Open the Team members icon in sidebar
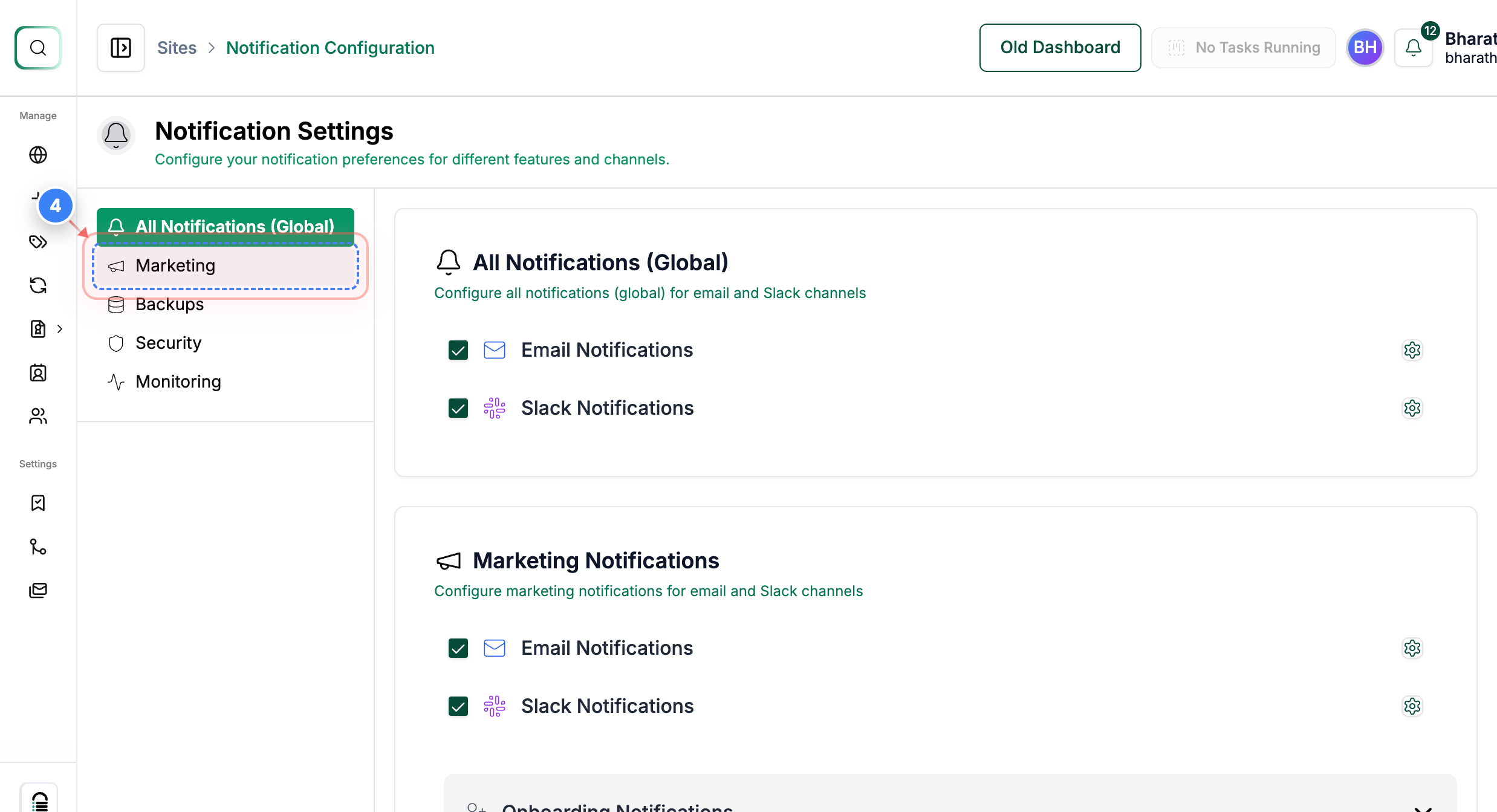 tap(37, 416)
